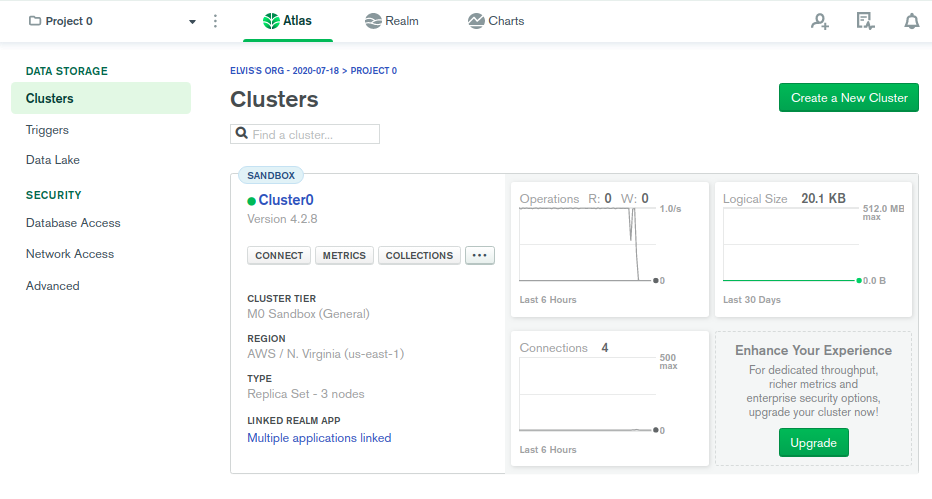932x499 pixels.
Task: Click the CLUSTER TIER label
Action: click(x=282, y=299)
